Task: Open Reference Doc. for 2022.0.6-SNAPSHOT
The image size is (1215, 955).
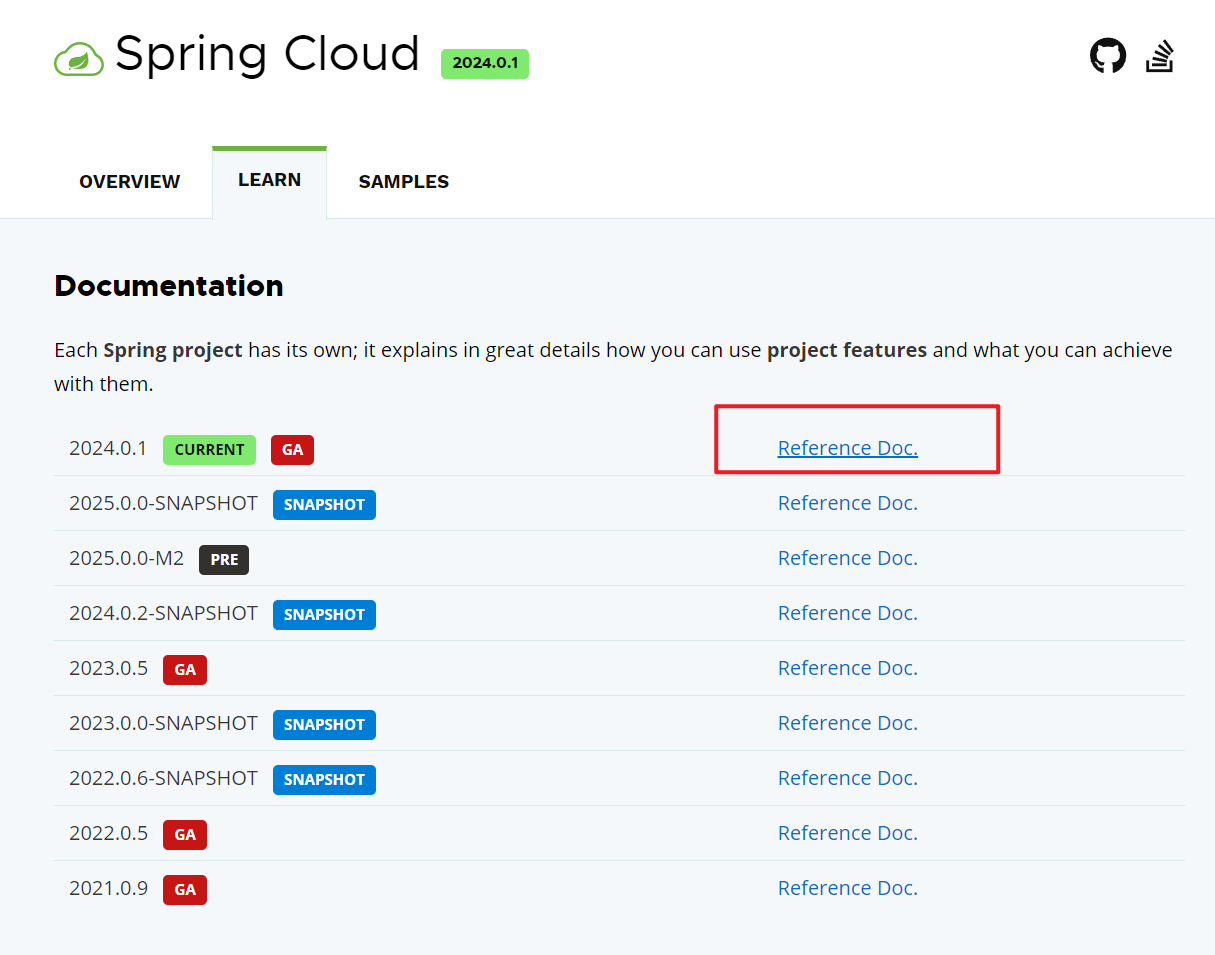Action: pos(848,778)
